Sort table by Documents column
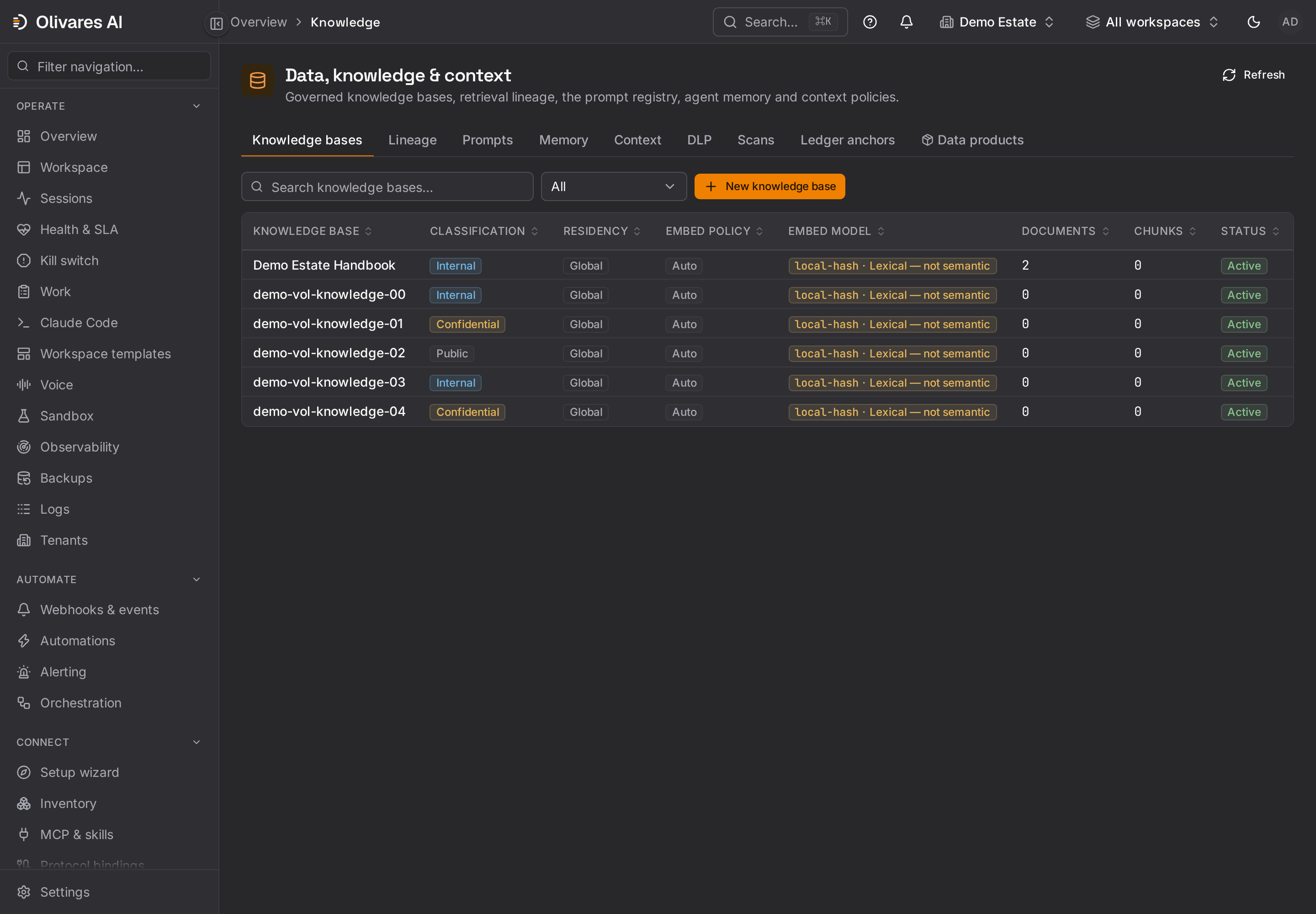The width and height of the screenshot is (1316, 914). coord(1065,231)
